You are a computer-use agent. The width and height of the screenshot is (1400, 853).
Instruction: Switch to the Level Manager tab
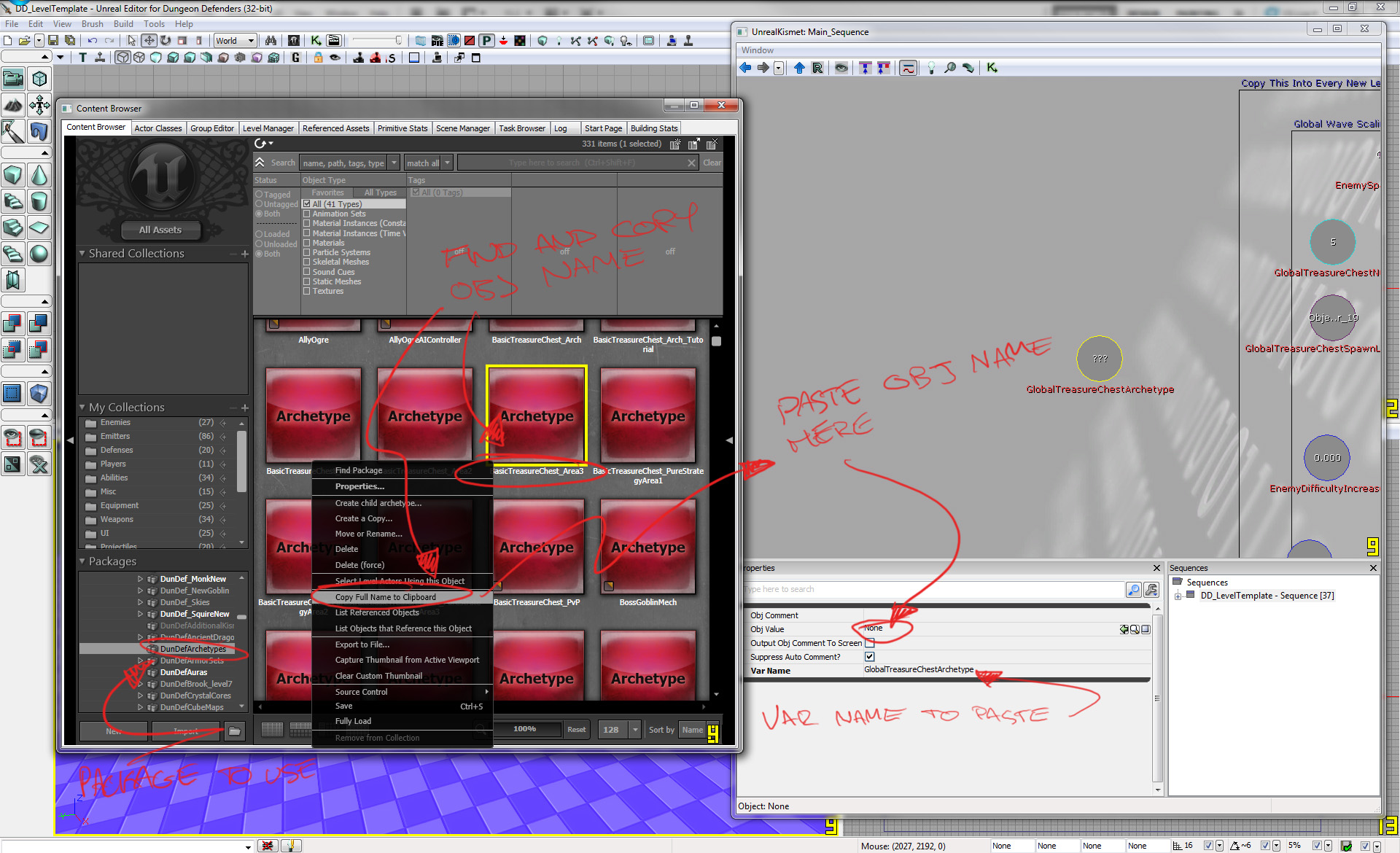pos(268,128)
